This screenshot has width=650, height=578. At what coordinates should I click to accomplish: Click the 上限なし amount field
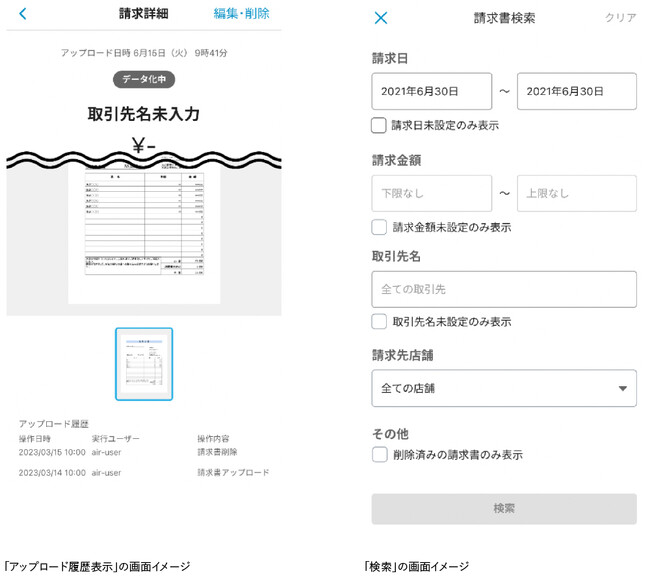[x=576, y=193]
